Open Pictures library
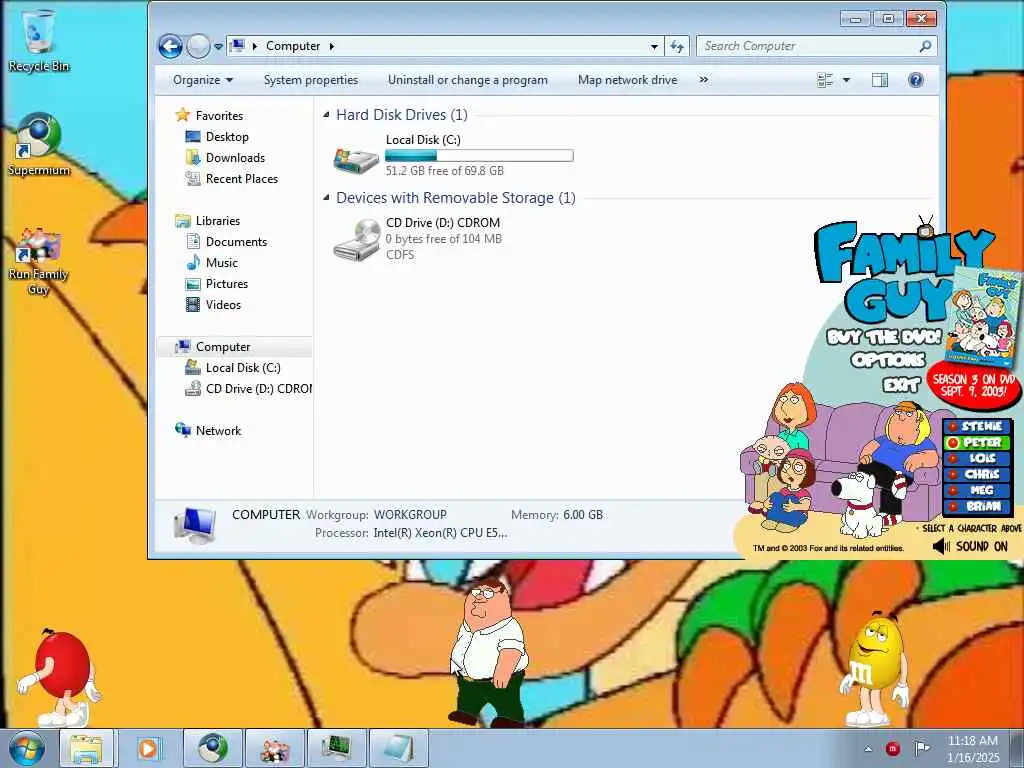The height and width of the screenshot is (768, 1024). tap(227, 283)
